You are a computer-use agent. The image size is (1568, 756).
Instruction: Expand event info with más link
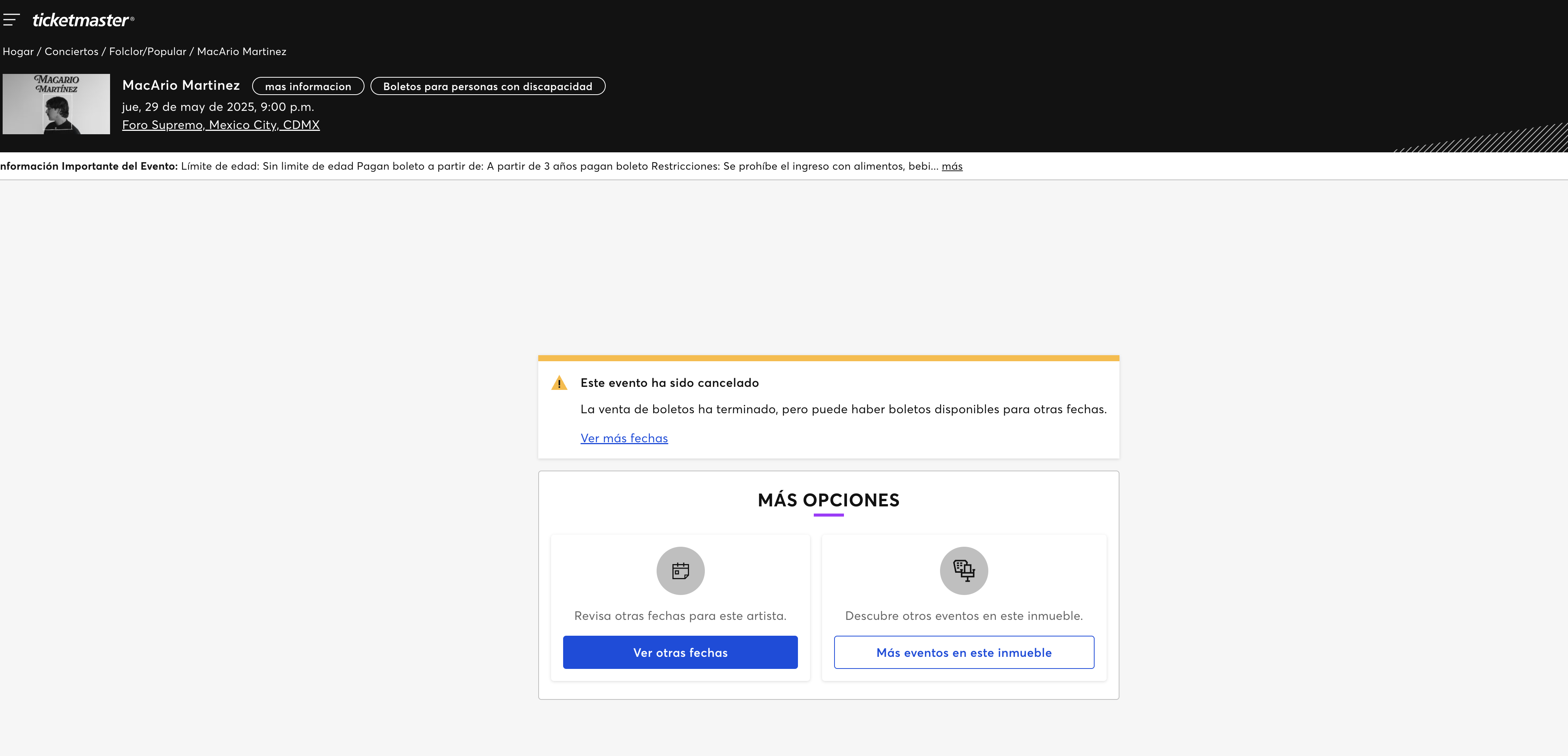pos(952,166)
